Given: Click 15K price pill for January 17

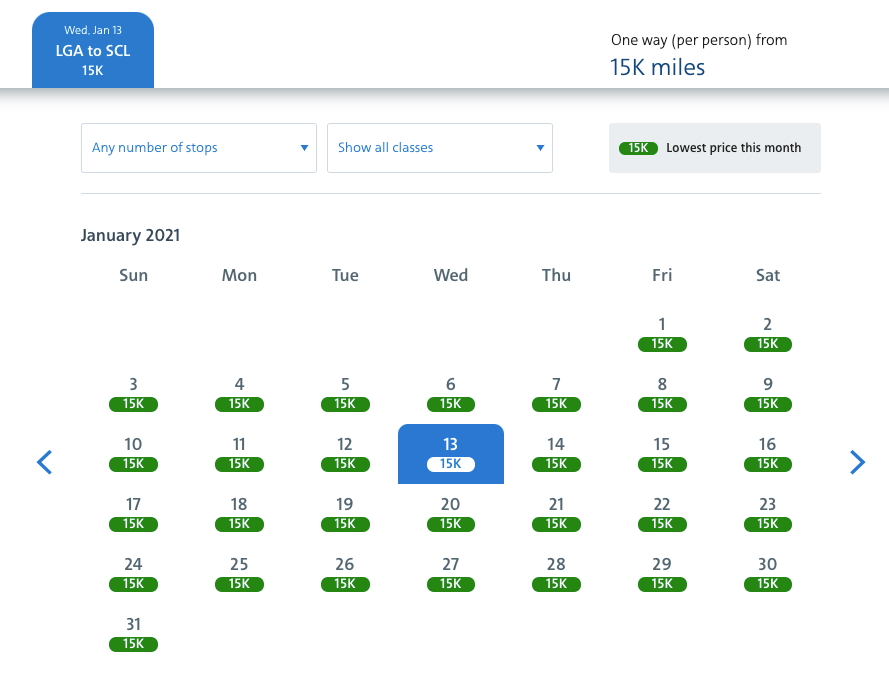Looking at the screenshot, I should coord(133,524).
